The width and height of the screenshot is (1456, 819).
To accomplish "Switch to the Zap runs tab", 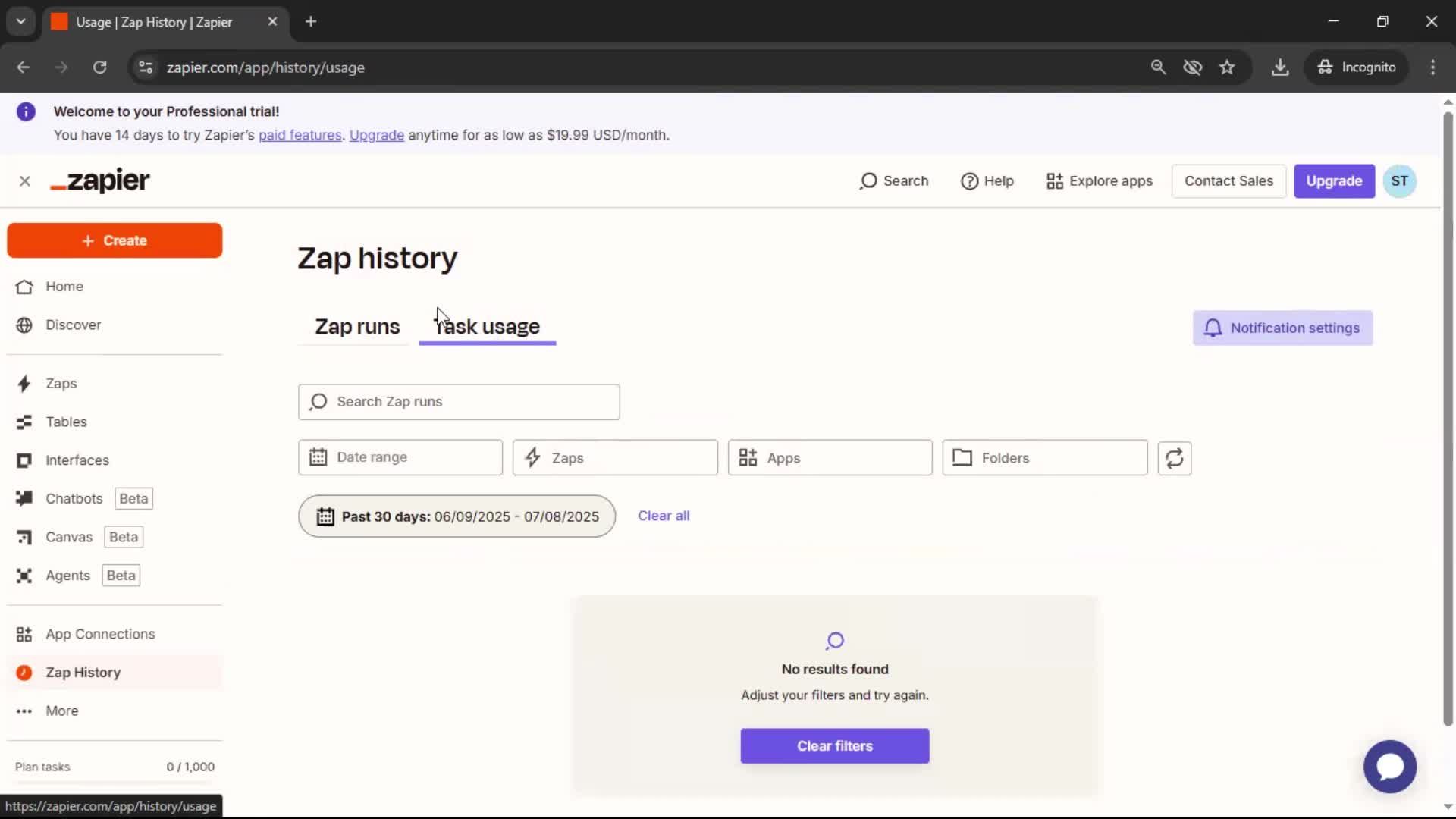I will 357,327.
